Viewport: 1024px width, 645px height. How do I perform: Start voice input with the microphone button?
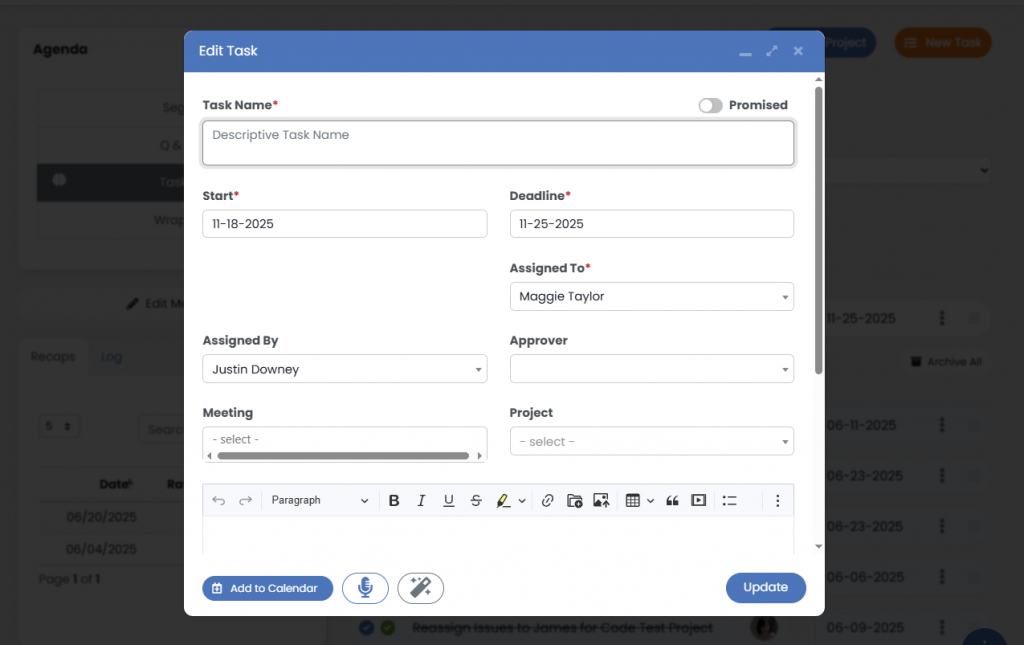365,588
